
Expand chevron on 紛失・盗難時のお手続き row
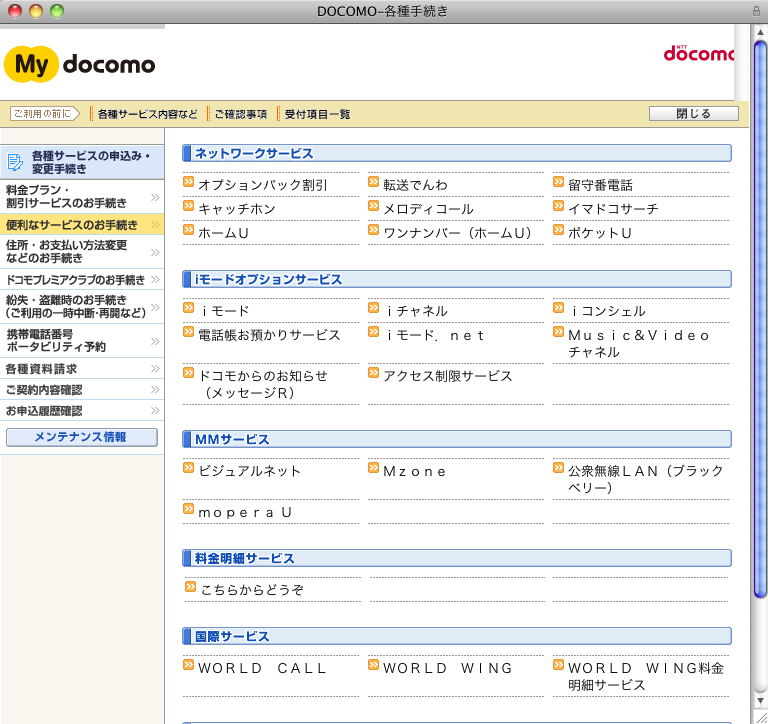coord(155,307)
